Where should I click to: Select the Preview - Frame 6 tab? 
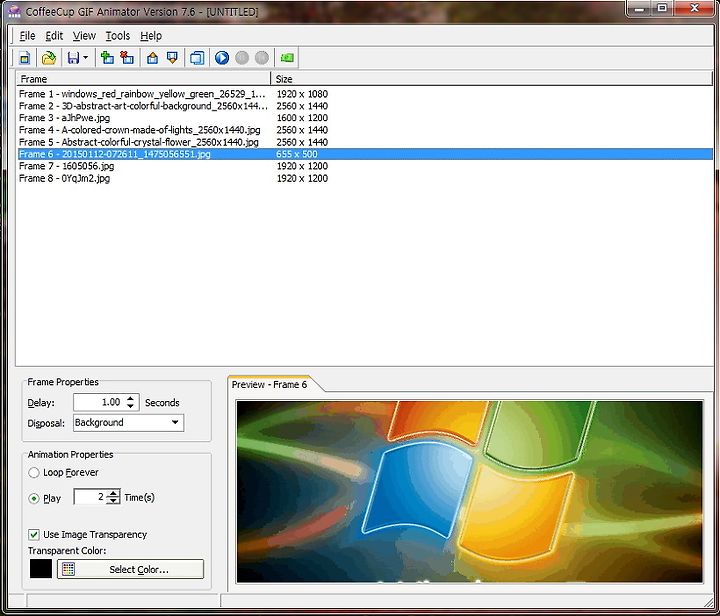pyautogui.click(x=269, y=385)
